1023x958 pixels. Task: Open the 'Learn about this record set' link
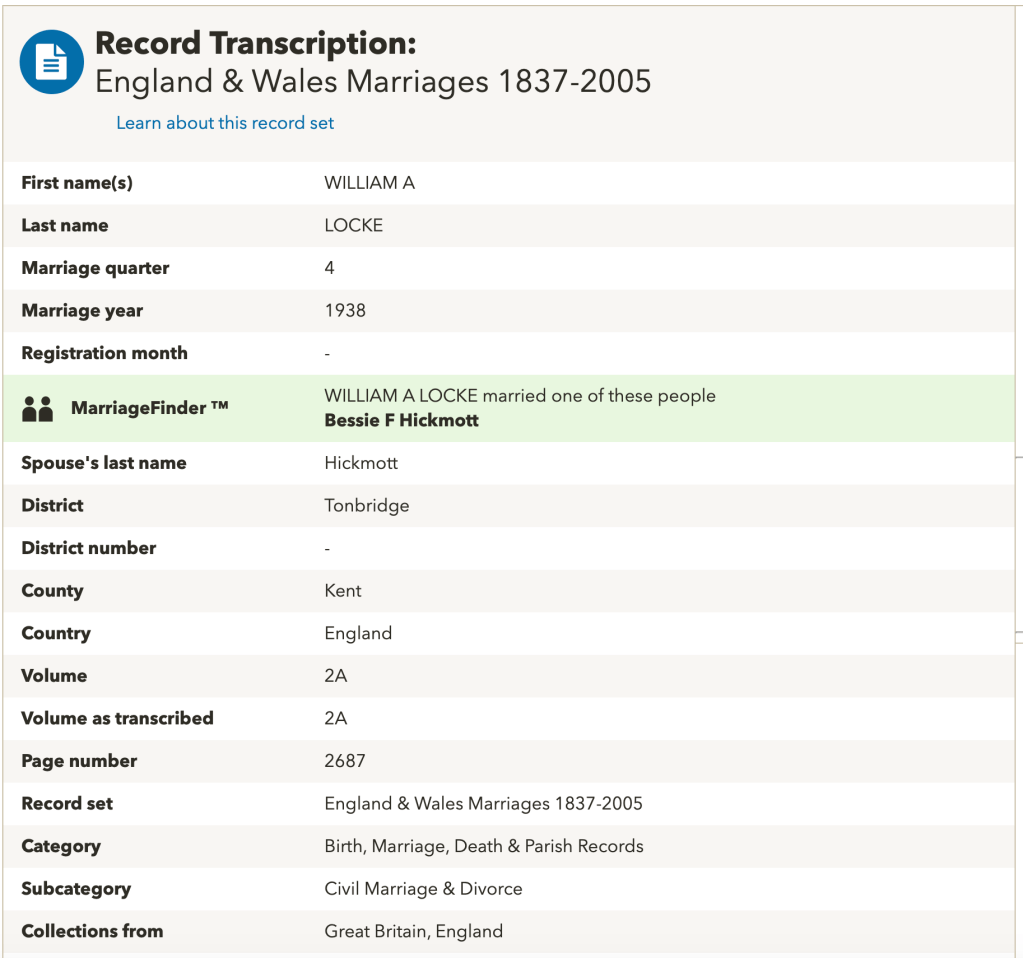(x=225, y=123)
